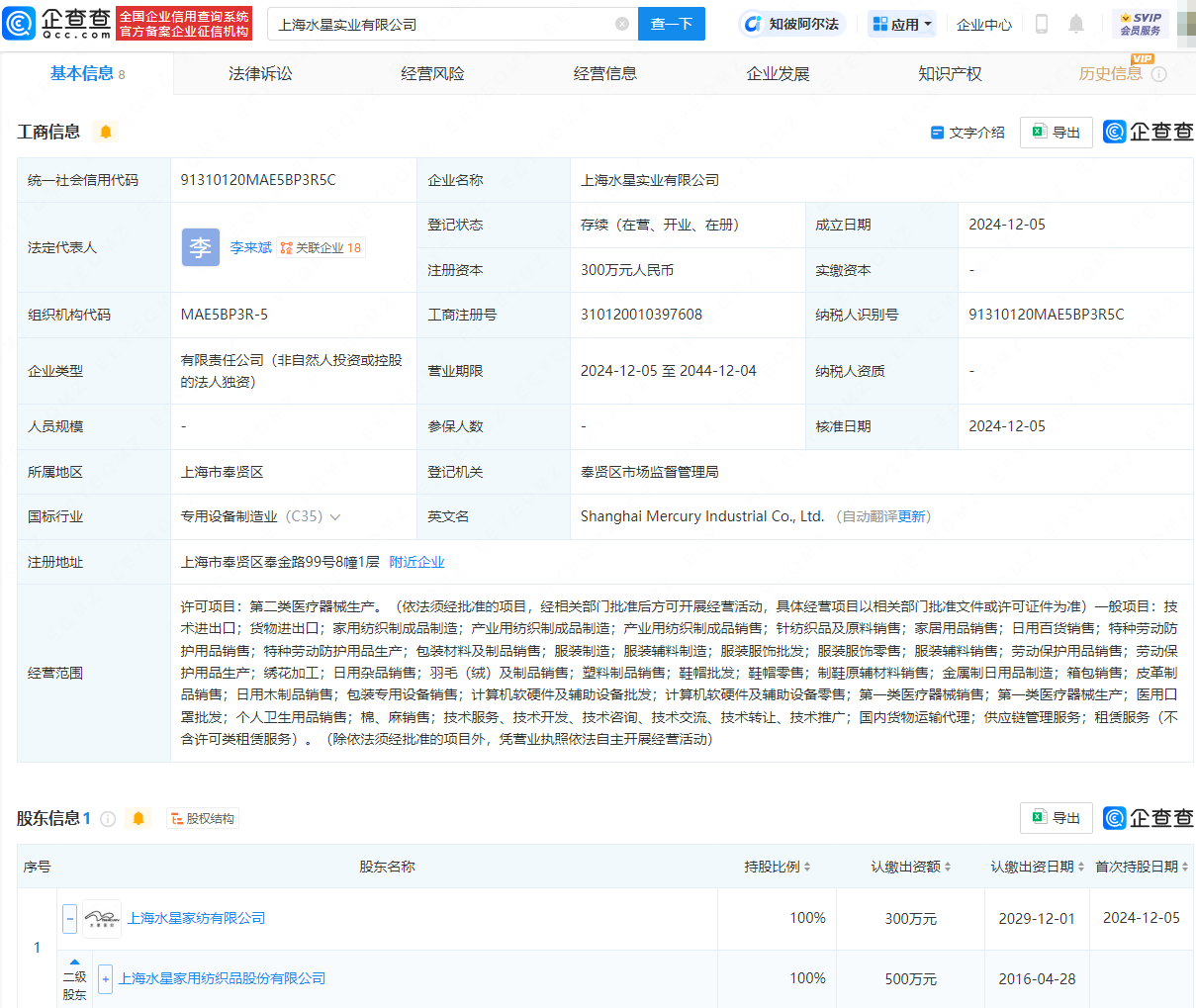1196x1008 pixels.
Task: Open the notification bell in header
Action: click(1076, 24)
